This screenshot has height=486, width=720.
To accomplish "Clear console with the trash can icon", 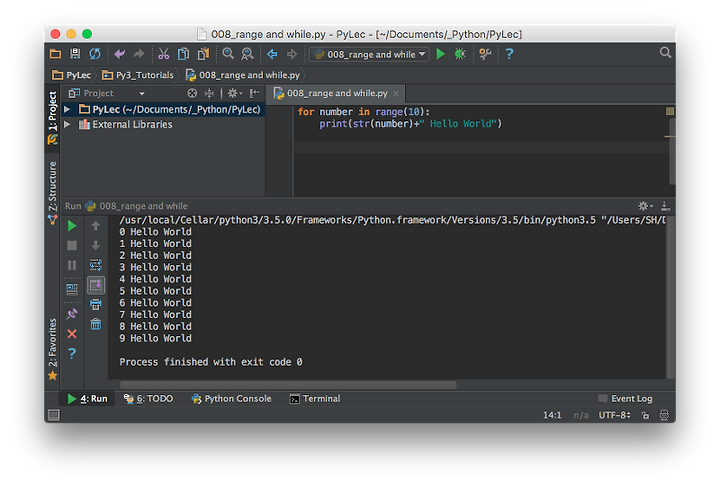I will [96, 324].
